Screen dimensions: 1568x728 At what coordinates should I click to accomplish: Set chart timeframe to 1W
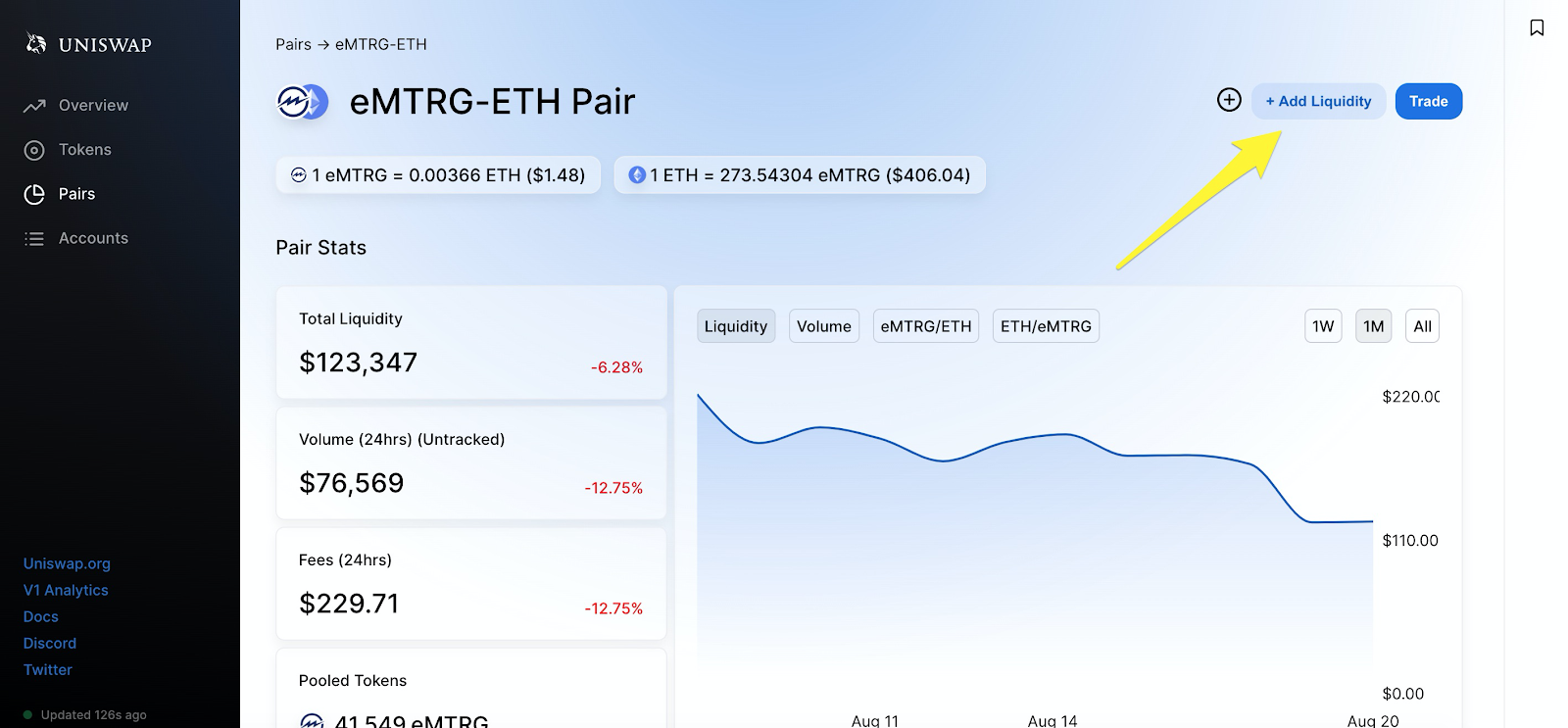pyautogui.click(x=1323, y=326)
